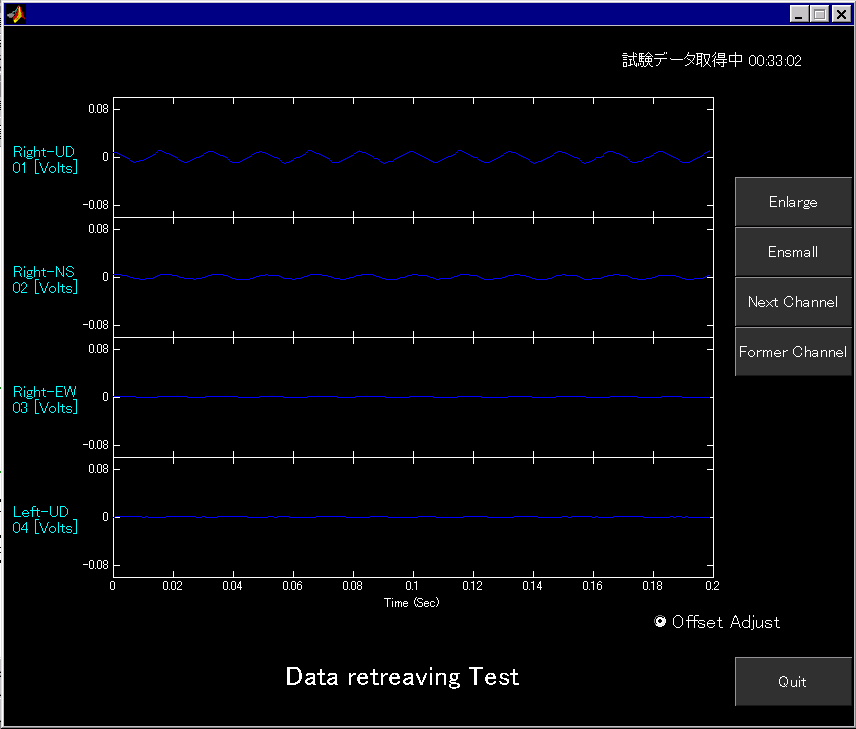Click the 0.06 time axis tick label
This screenshot has width=856, height=729.
click(x=293, y=586)
